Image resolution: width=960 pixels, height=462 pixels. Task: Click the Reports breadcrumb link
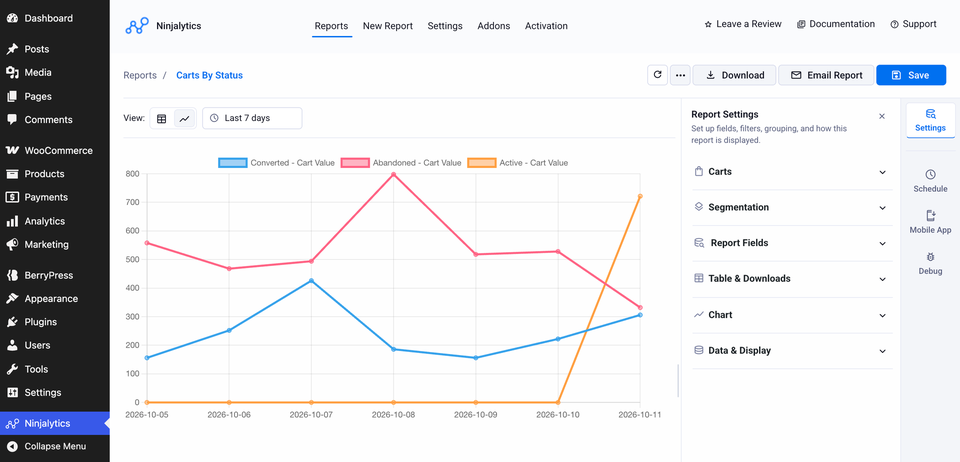coord(140,75)
